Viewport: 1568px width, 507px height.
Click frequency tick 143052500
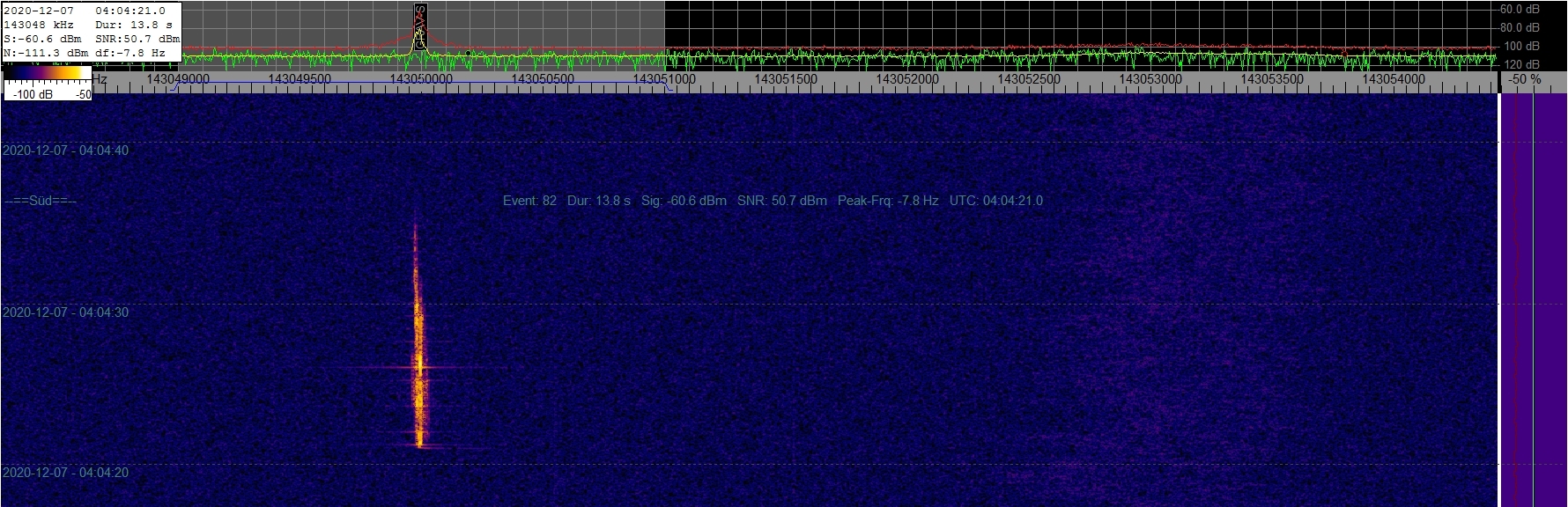[x=1029, y=79]
